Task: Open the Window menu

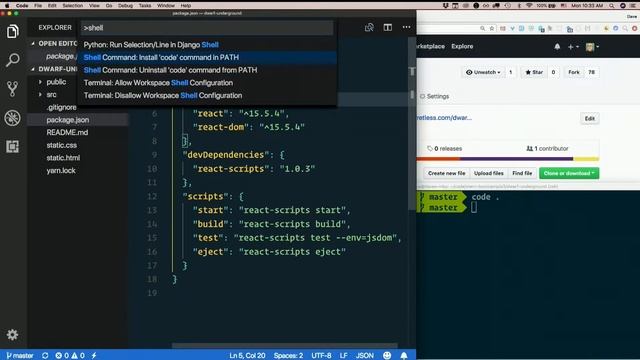Action: [166, 6]
